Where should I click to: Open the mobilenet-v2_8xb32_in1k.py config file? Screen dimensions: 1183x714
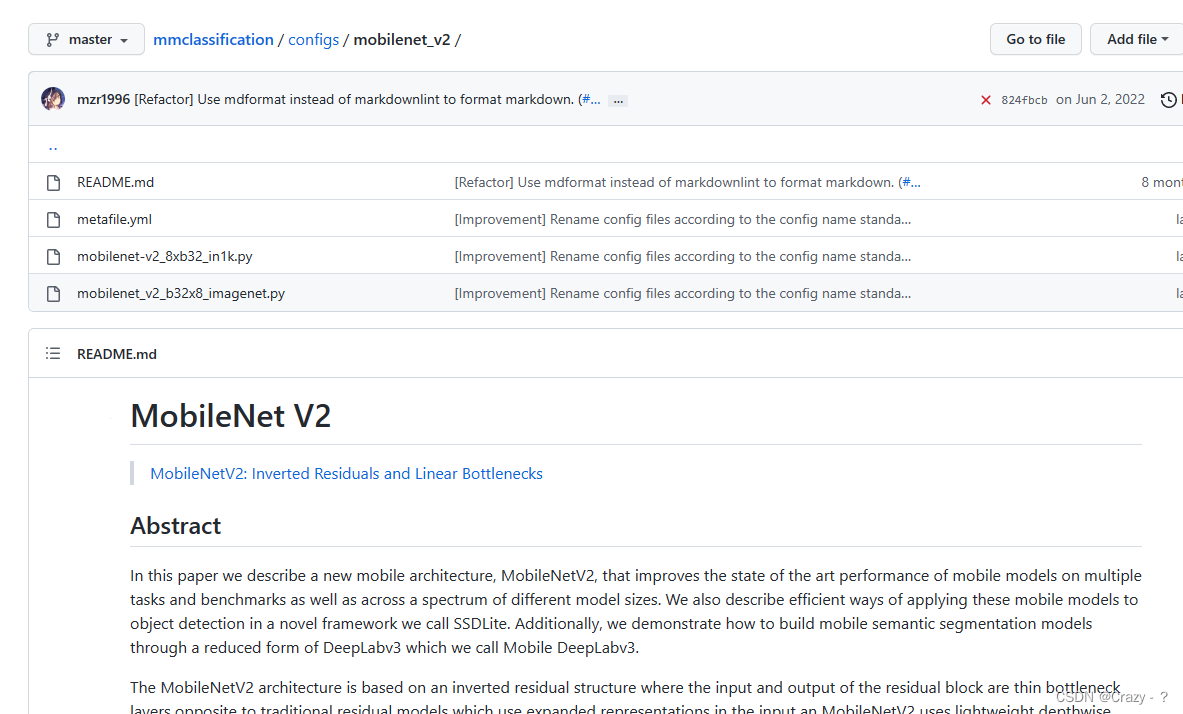(164, 256)
